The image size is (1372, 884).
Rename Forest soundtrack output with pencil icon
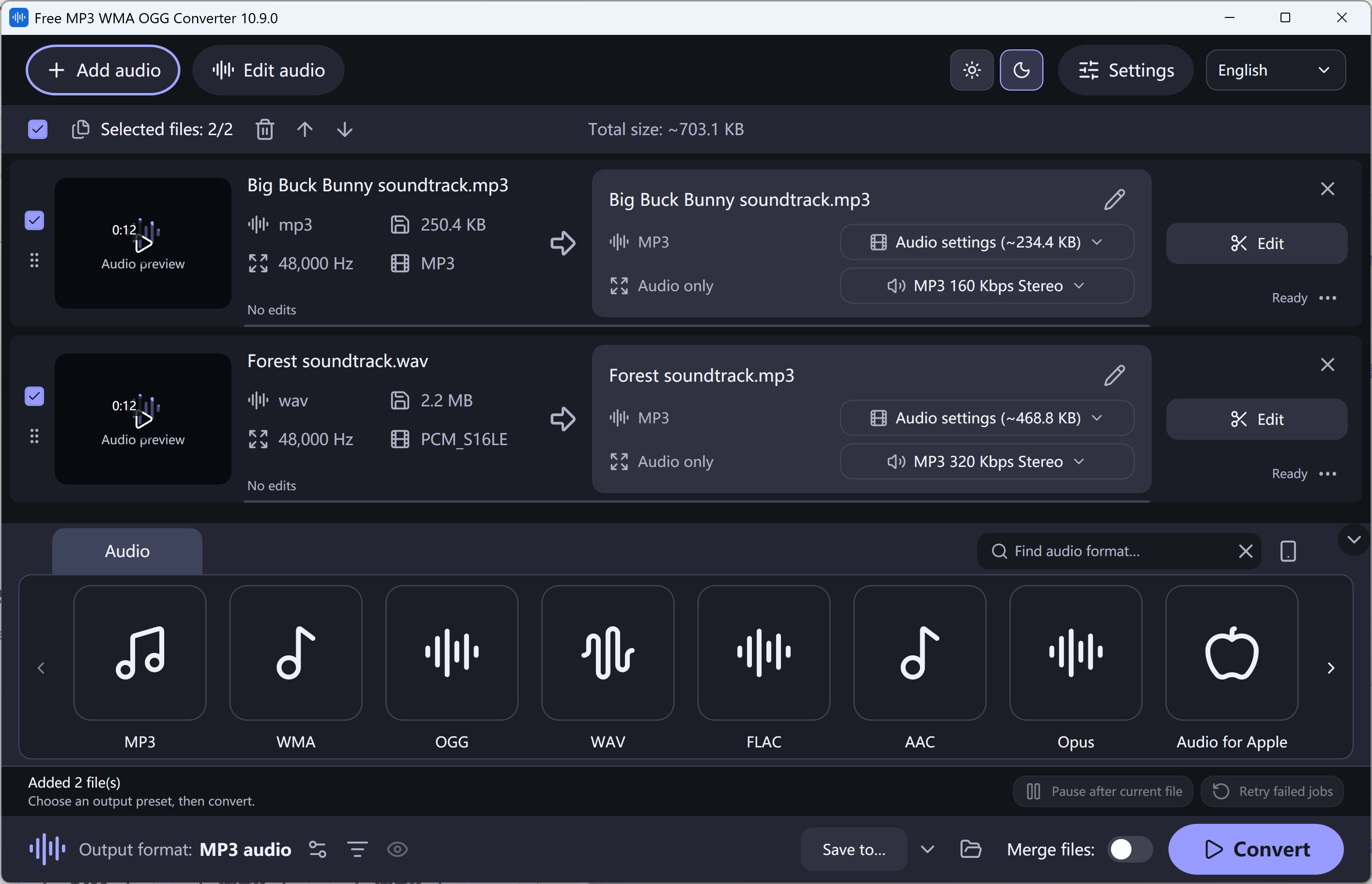(1114, 375)
